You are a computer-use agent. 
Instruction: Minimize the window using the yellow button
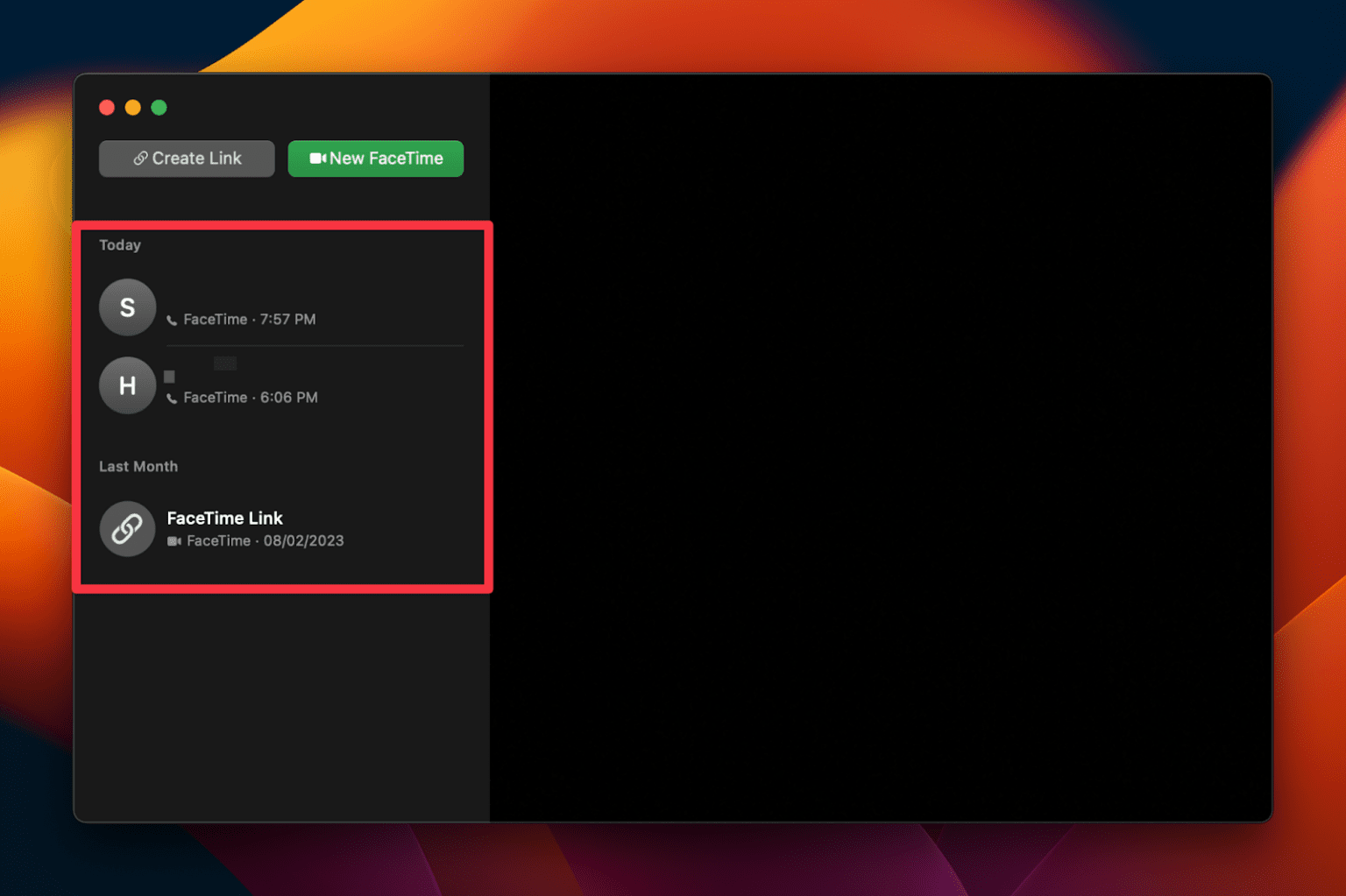pos(133,108)
